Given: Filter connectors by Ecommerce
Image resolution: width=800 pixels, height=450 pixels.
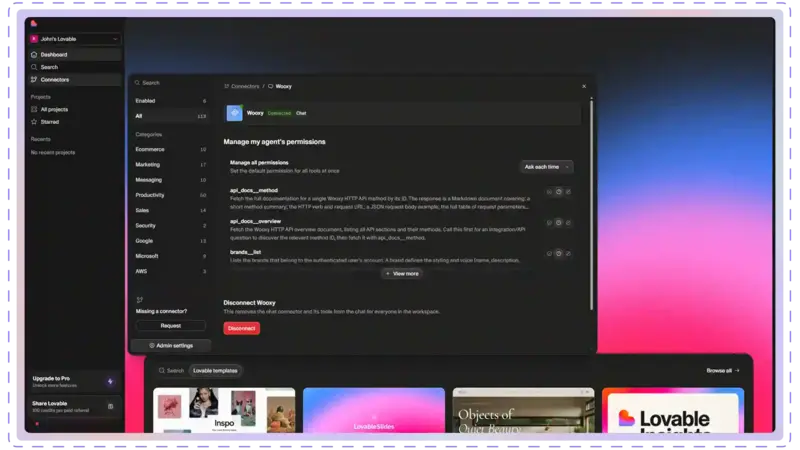Looking at the screenshot, I should click(170, 149).
